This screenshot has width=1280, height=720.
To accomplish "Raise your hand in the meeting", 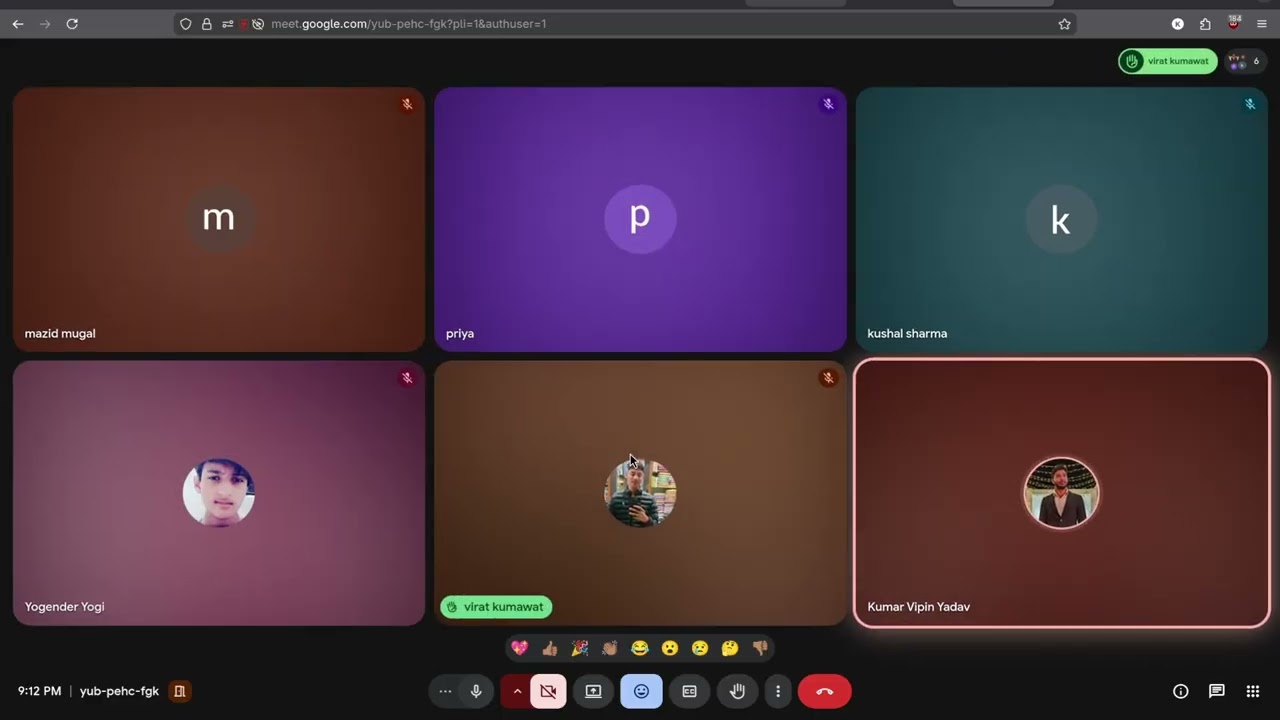I will coord(737,691).
